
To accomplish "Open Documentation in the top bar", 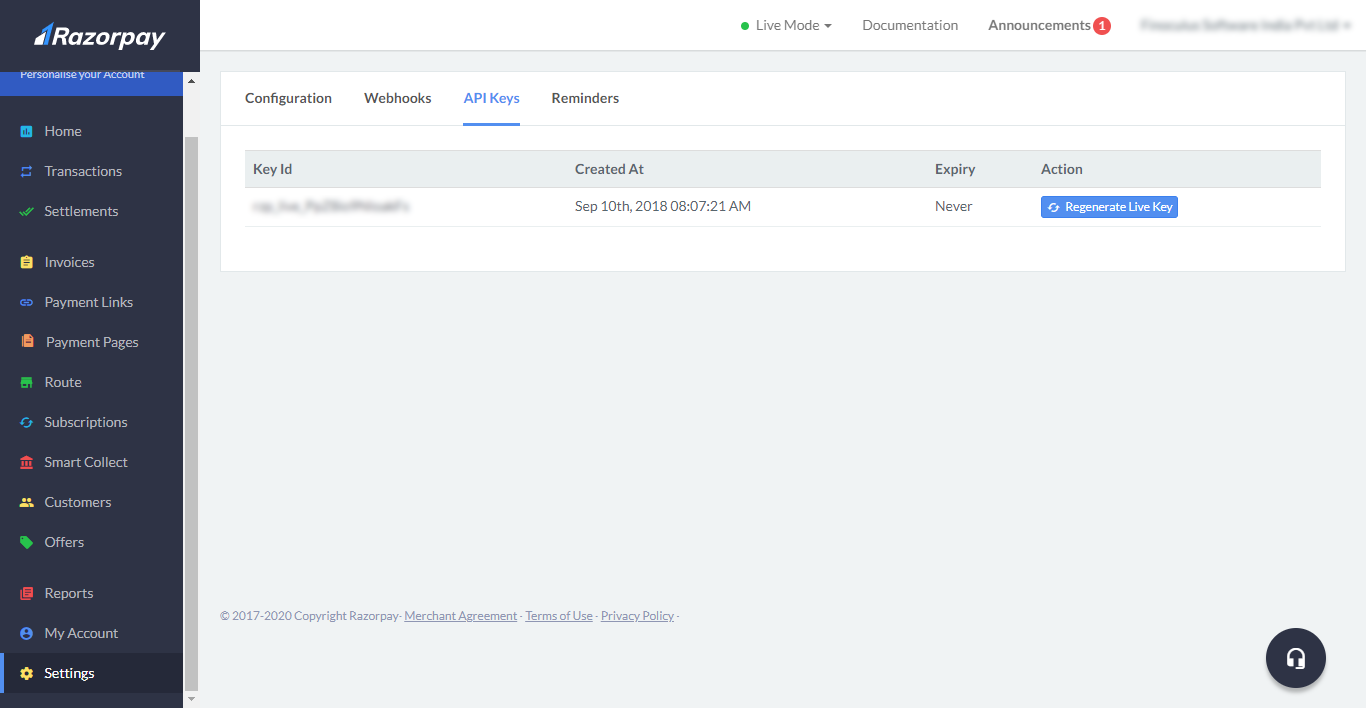I will point(910,25).
